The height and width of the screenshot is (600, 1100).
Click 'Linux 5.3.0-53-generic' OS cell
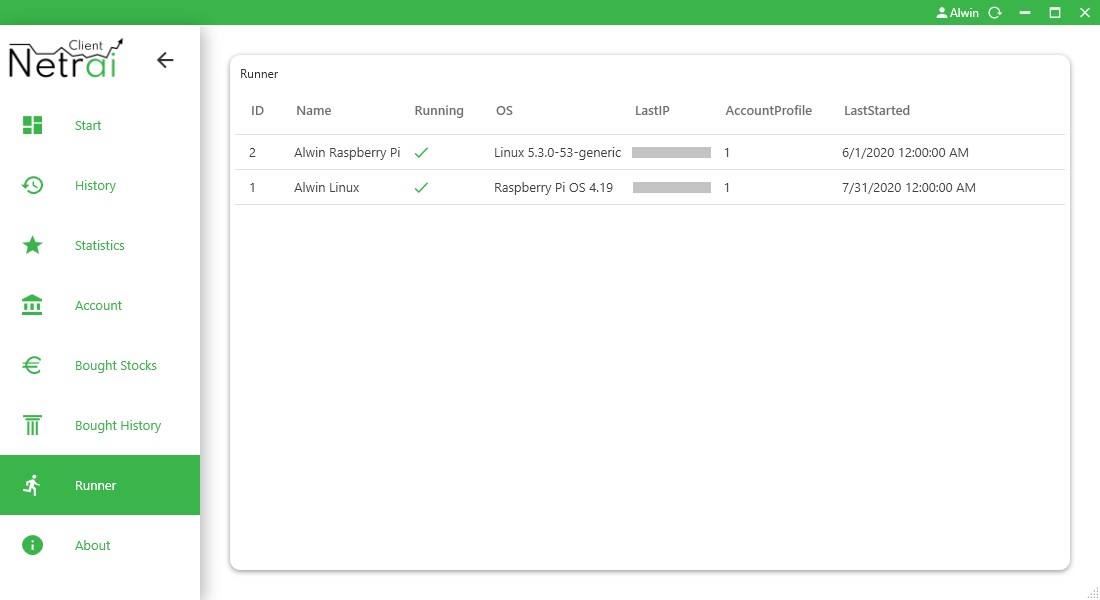click(558, 152)
